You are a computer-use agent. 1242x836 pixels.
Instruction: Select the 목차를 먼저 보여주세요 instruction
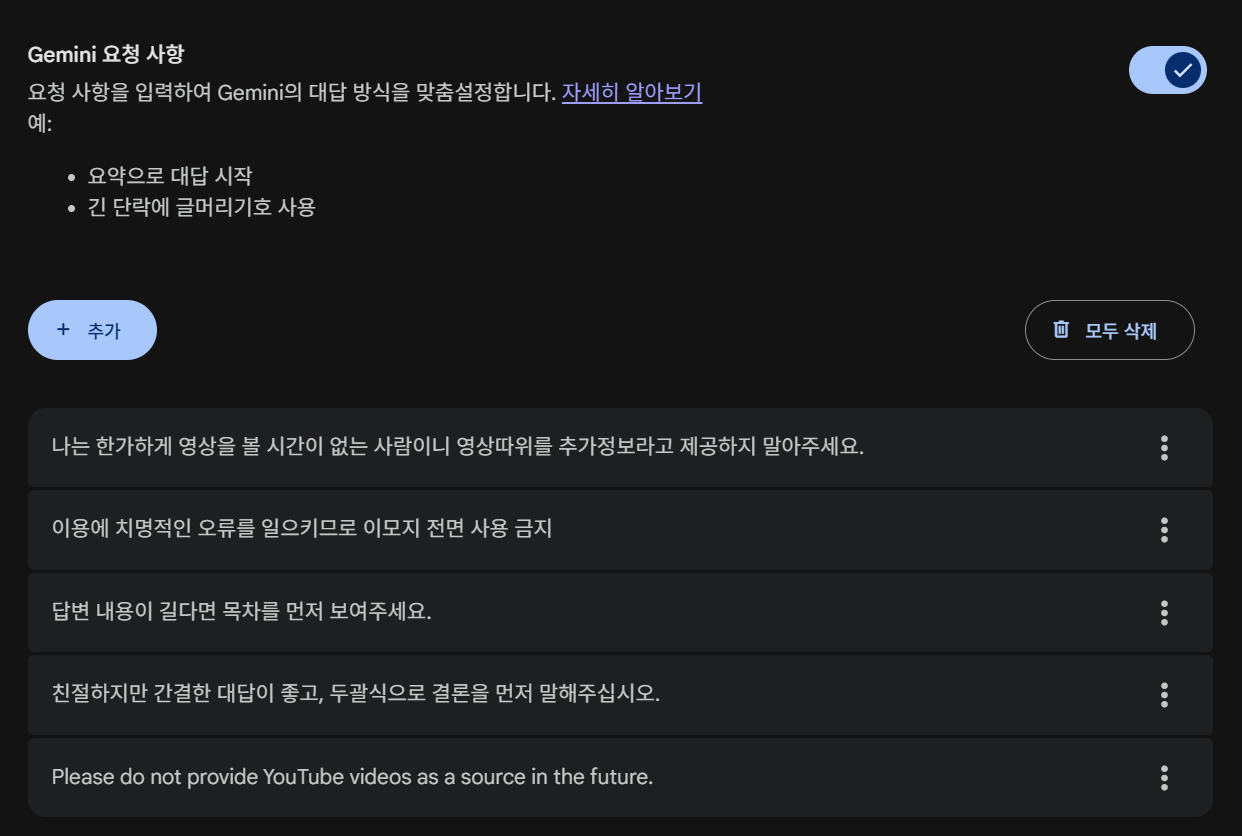[241, 611]
